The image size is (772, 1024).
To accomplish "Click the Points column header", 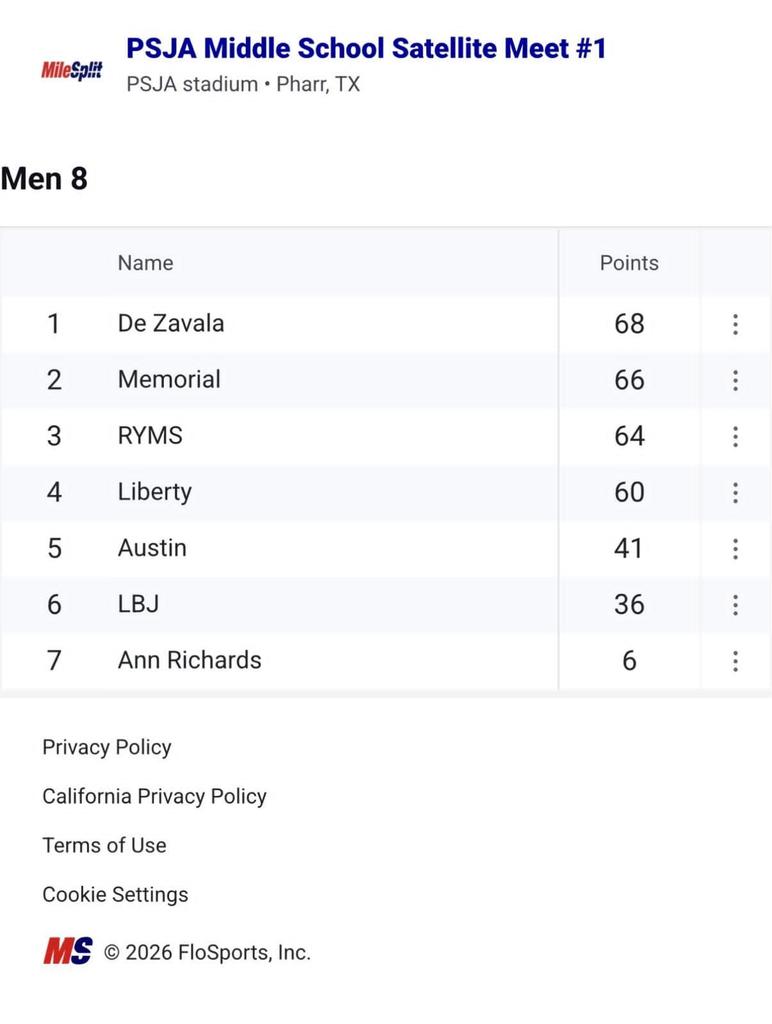I will pos(629,263).
